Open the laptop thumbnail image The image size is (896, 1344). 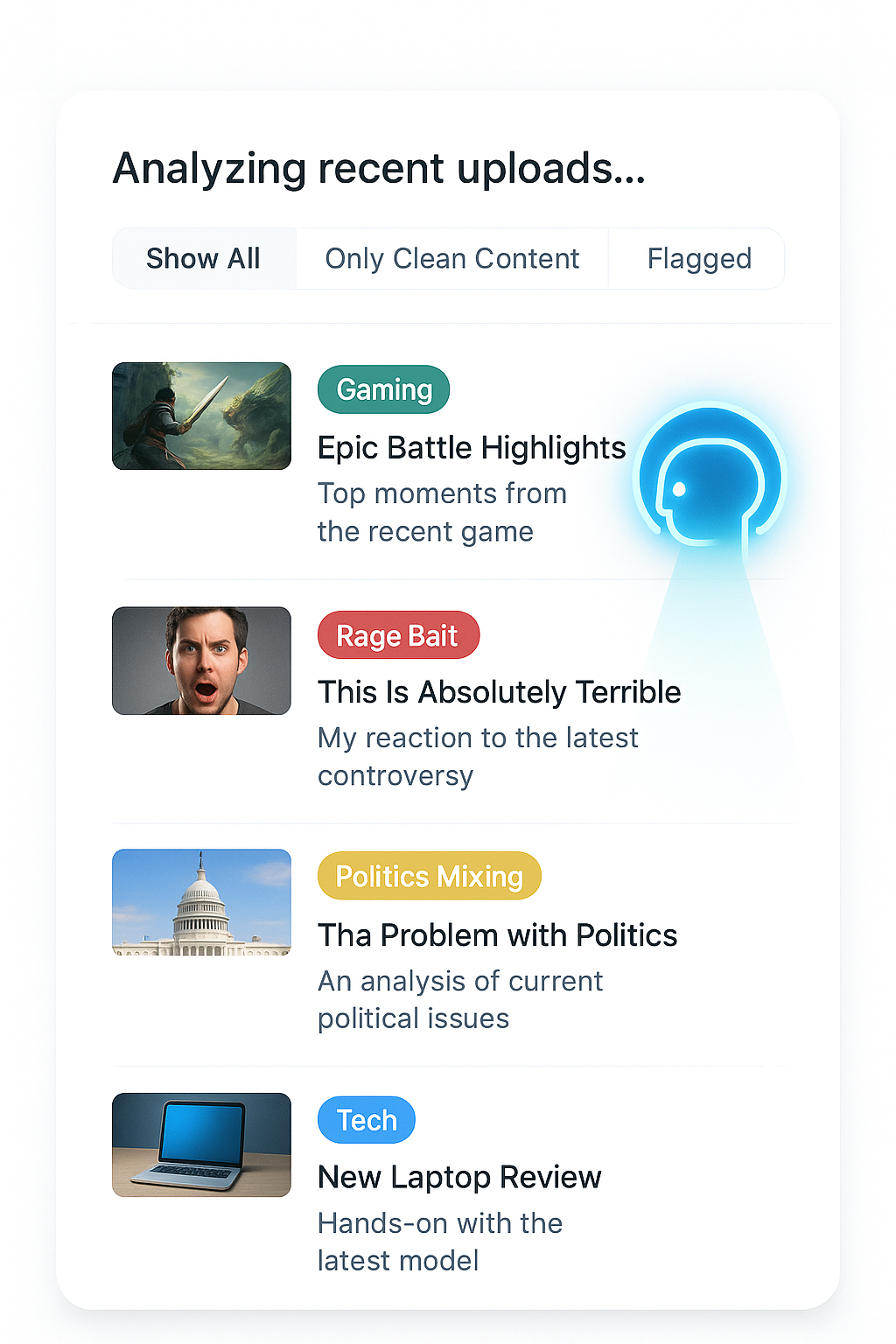pyautogui.click(x=201, y=1144)
